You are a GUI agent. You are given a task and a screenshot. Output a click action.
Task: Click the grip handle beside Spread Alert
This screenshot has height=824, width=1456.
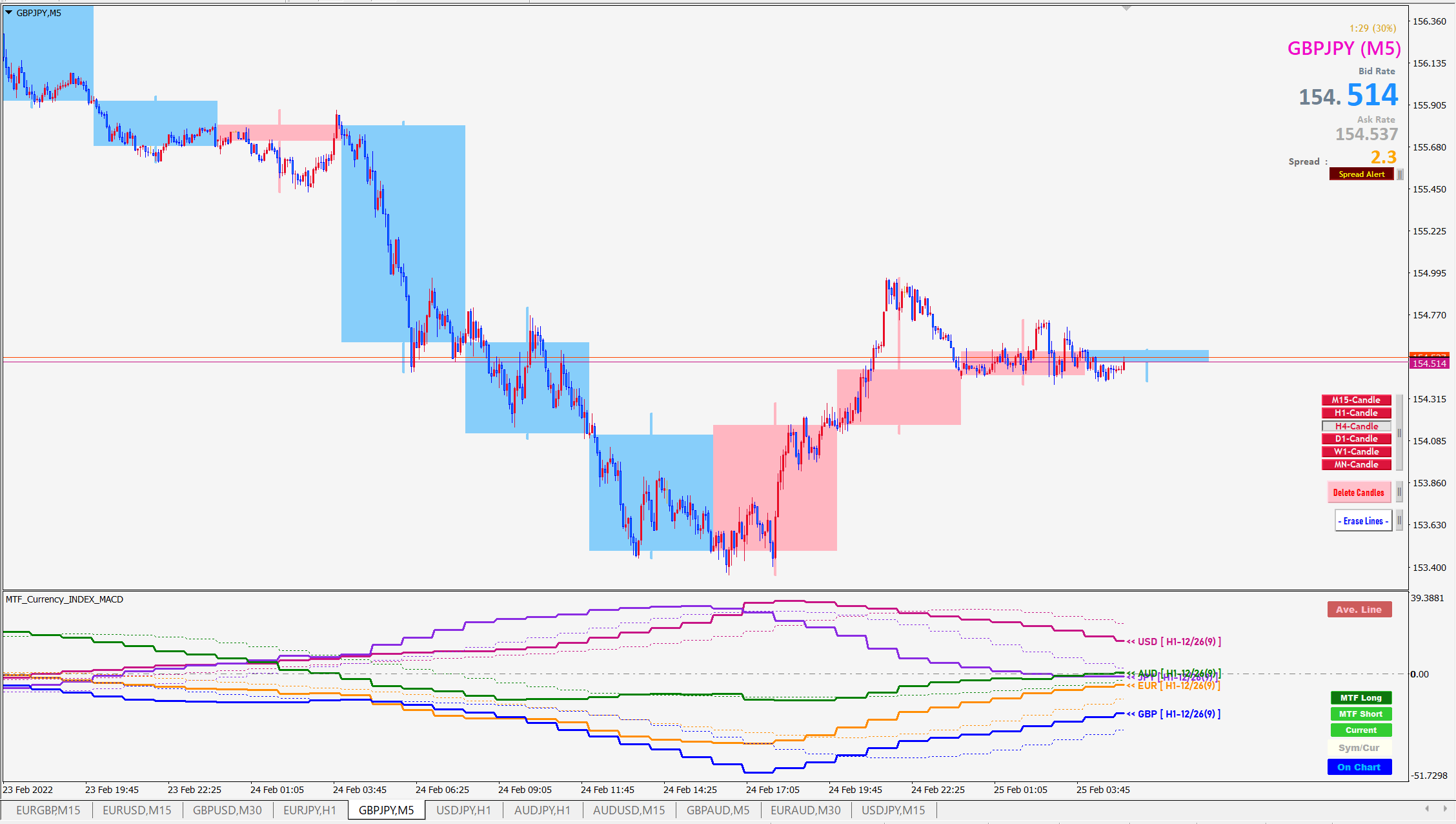pyautogui.click(x=1400, y=174)
